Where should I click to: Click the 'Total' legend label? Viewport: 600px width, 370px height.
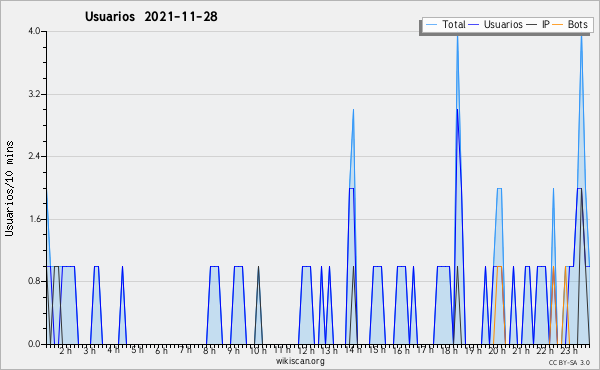(454, 24)
